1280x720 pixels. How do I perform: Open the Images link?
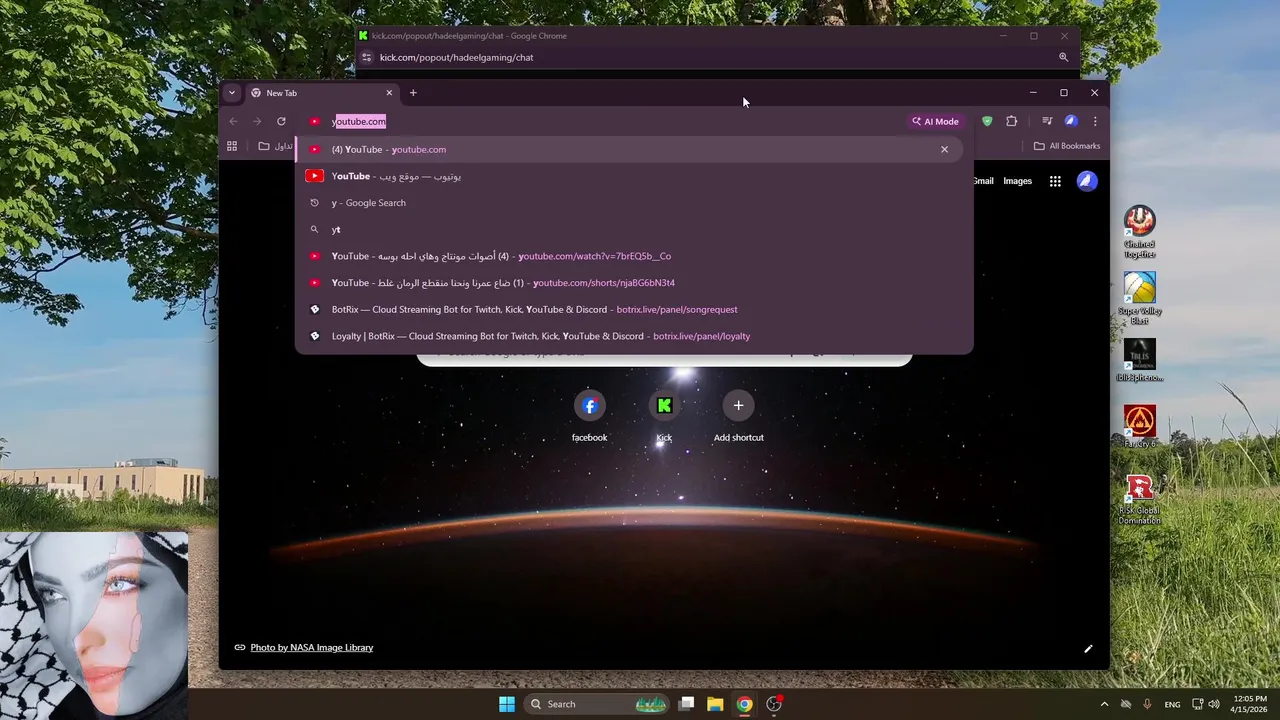[x=1017, y=181]
